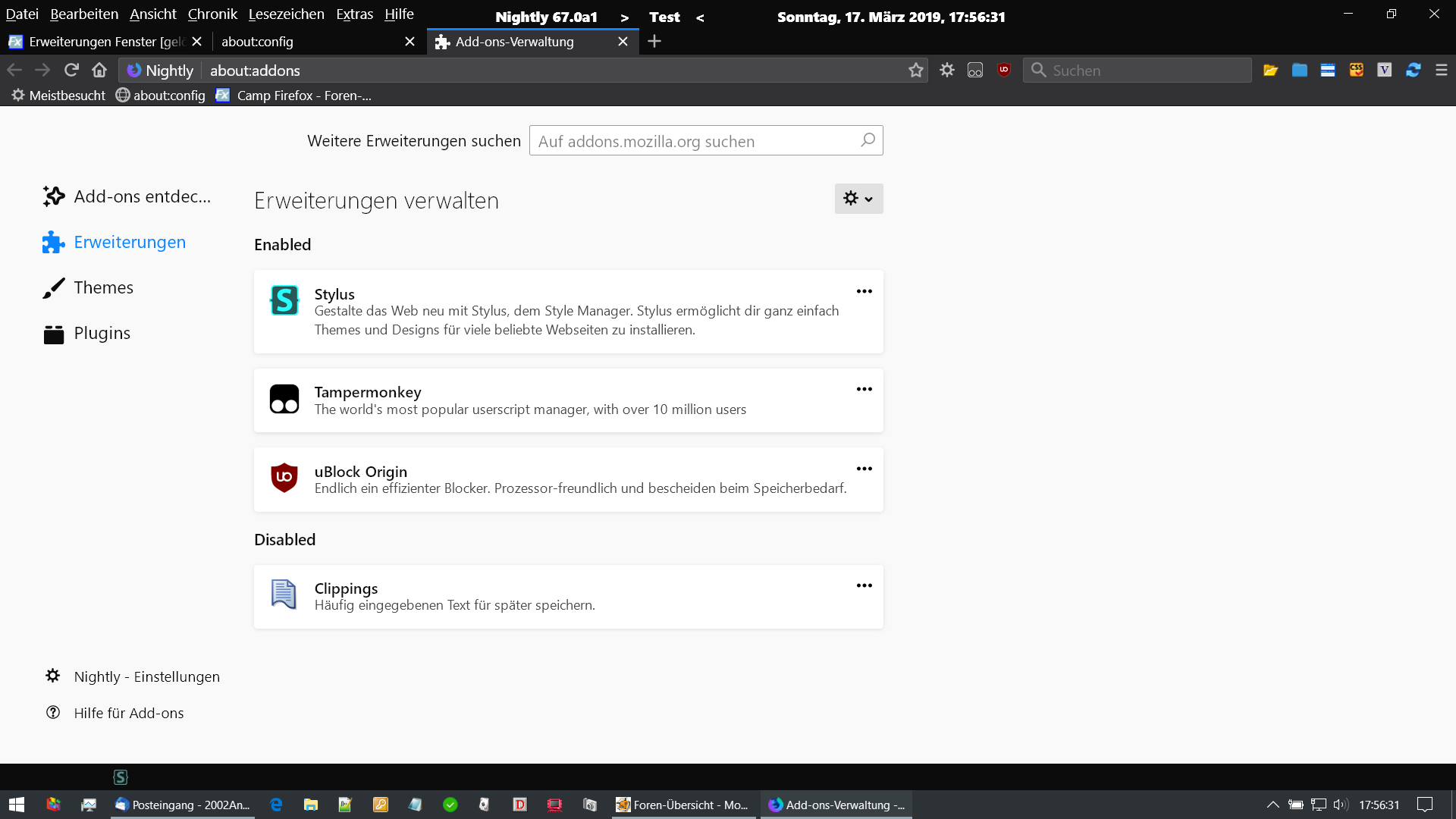Click the Stylus icon in bottom bar
This screenshot has height=819, width=1456.
121,777
